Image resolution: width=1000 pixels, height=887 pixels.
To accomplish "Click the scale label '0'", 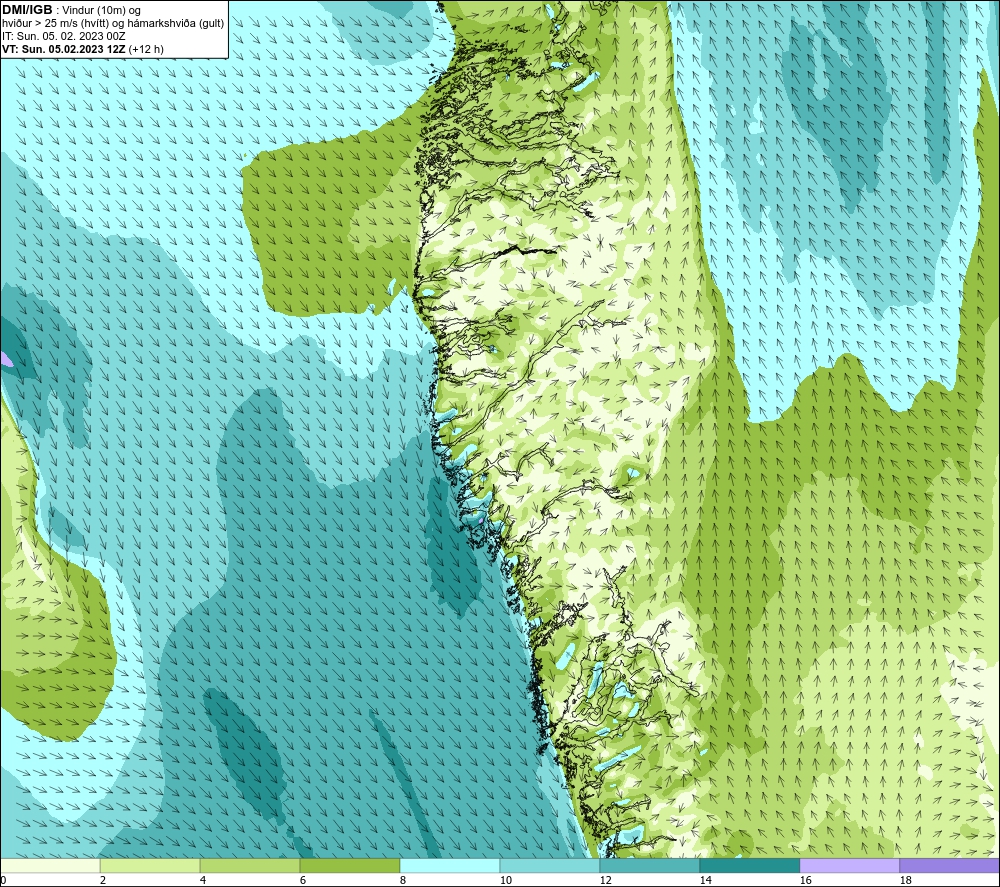I will pyautogui.click(x=3, y=881).
